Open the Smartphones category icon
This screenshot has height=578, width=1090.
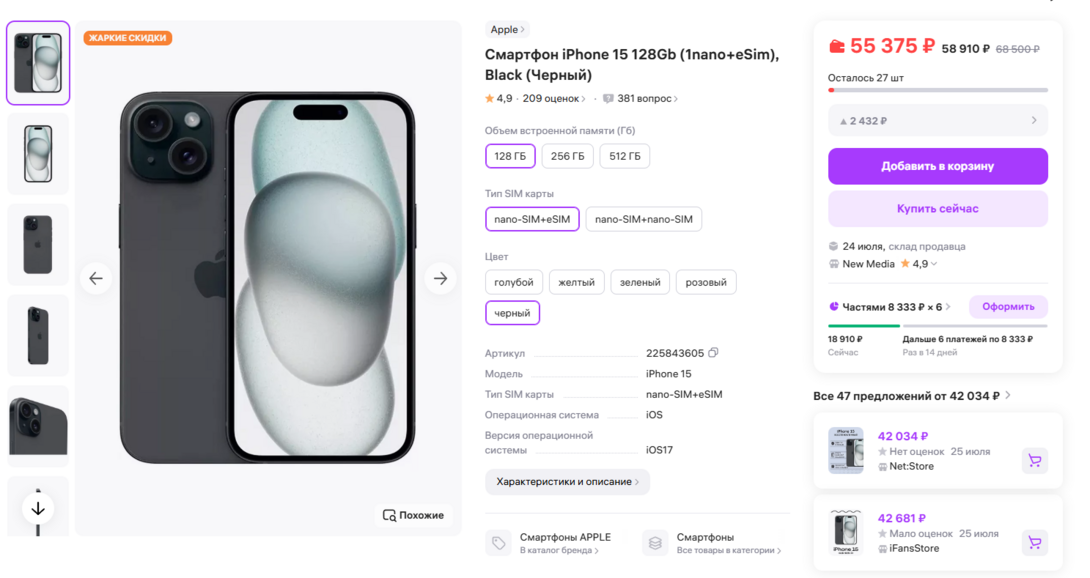(x=655, y=543)
